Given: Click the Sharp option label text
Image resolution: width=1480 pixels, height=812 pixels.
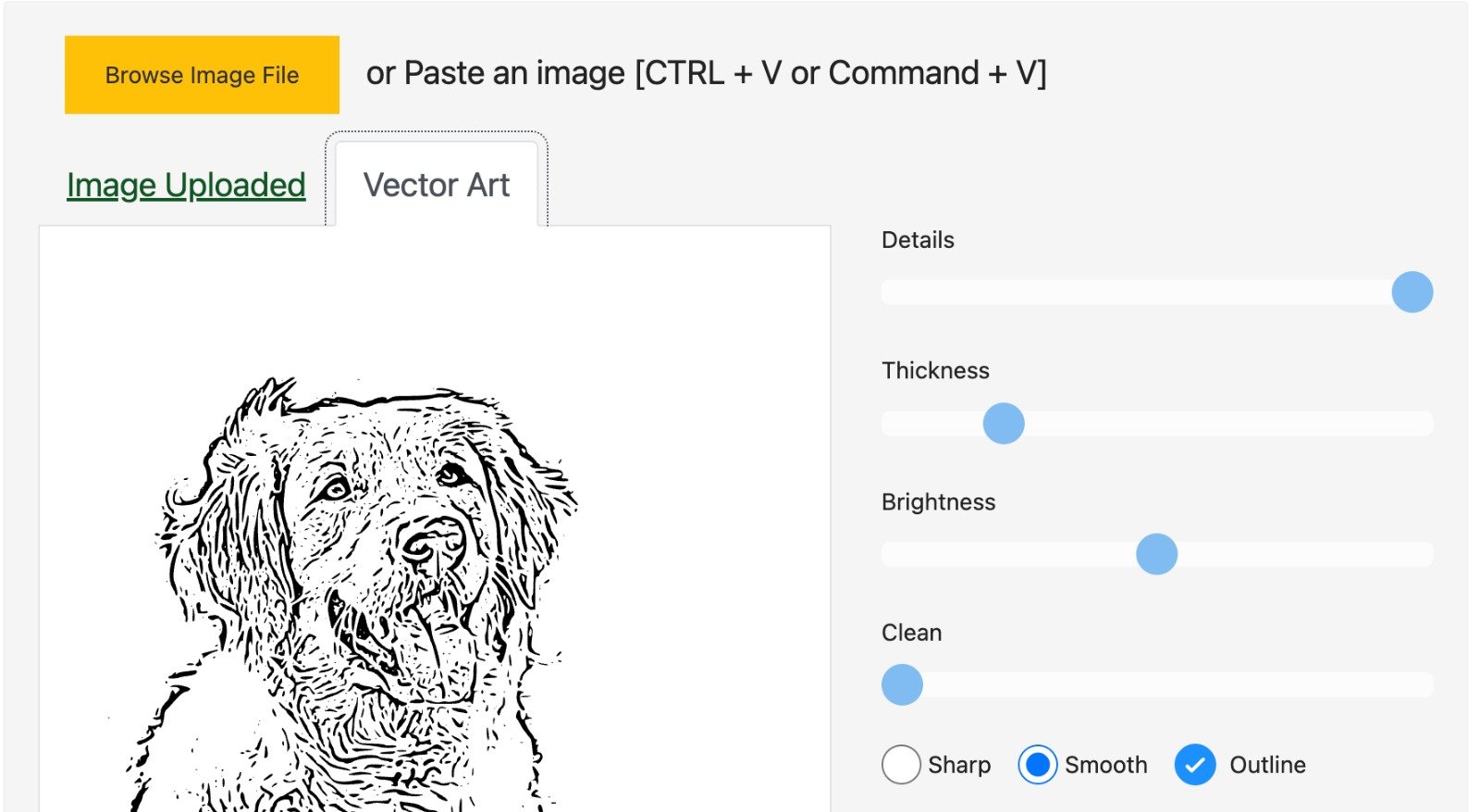Looking at the screenshot, I should point(959,765).
